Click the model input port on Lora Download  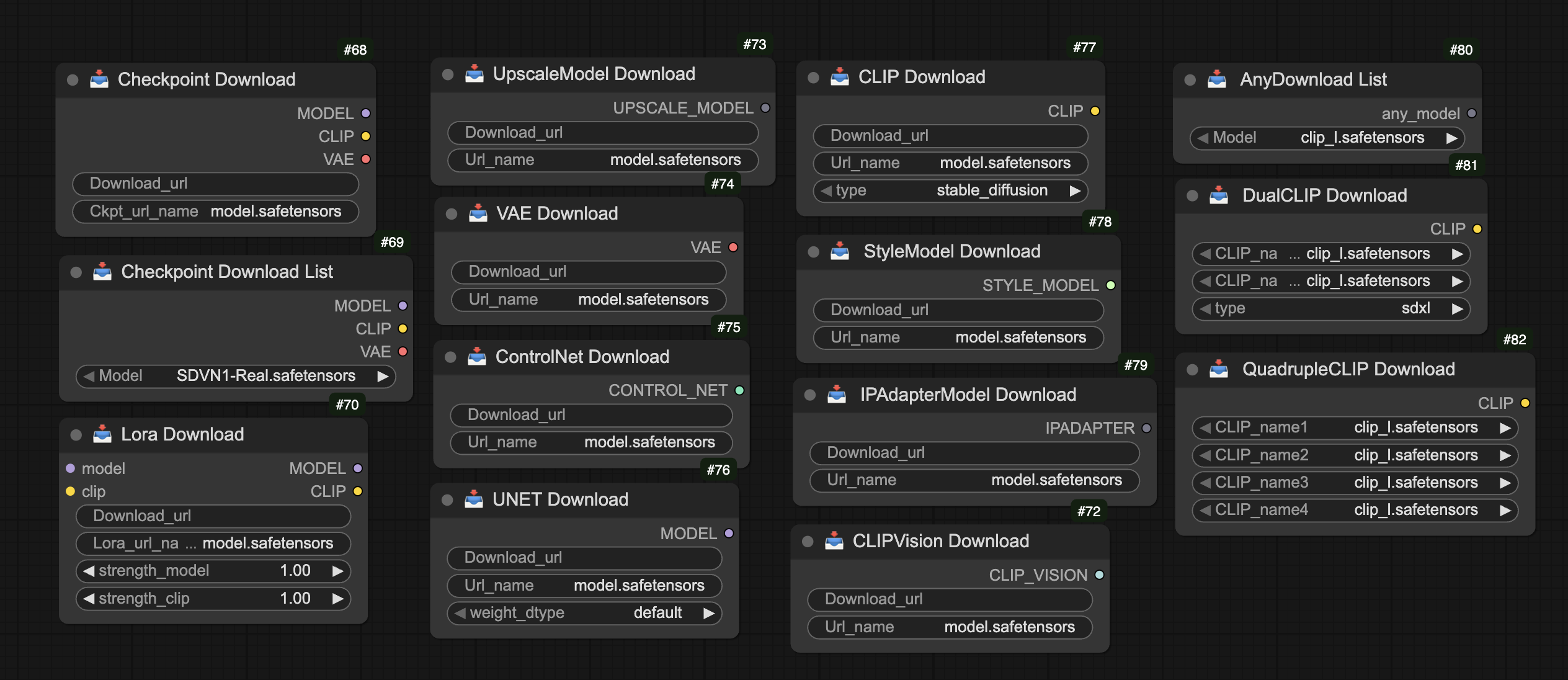click(x=70, y=468)
